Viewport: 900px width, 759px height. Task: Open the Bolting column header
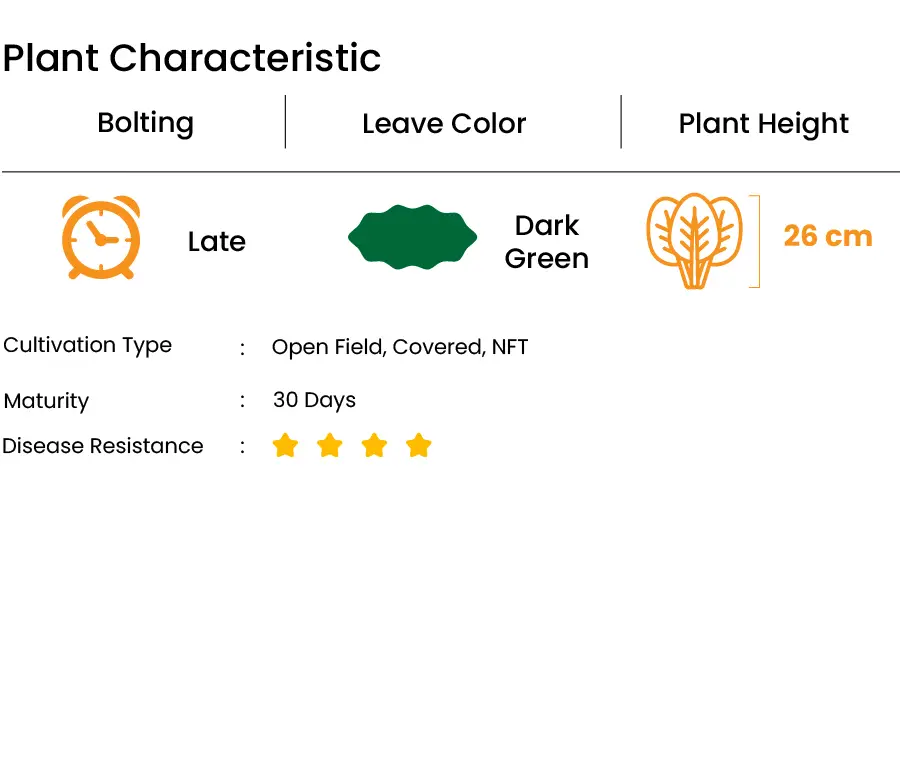(145, 123)
